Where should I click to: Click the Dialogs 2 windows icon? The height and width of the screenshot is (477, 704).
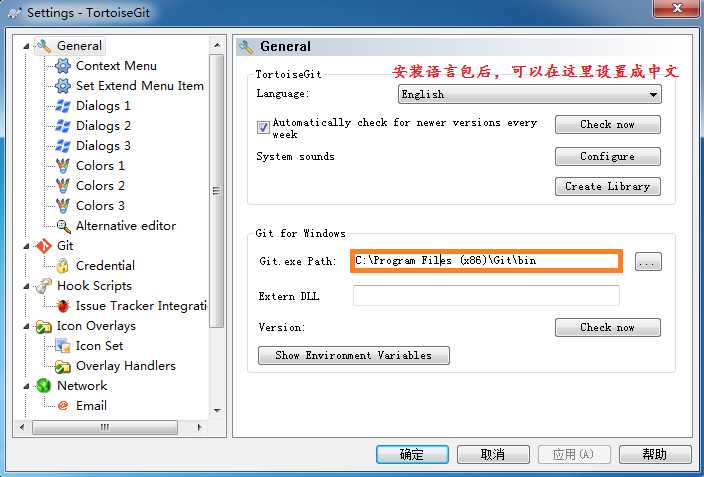(x=62, y=126)
